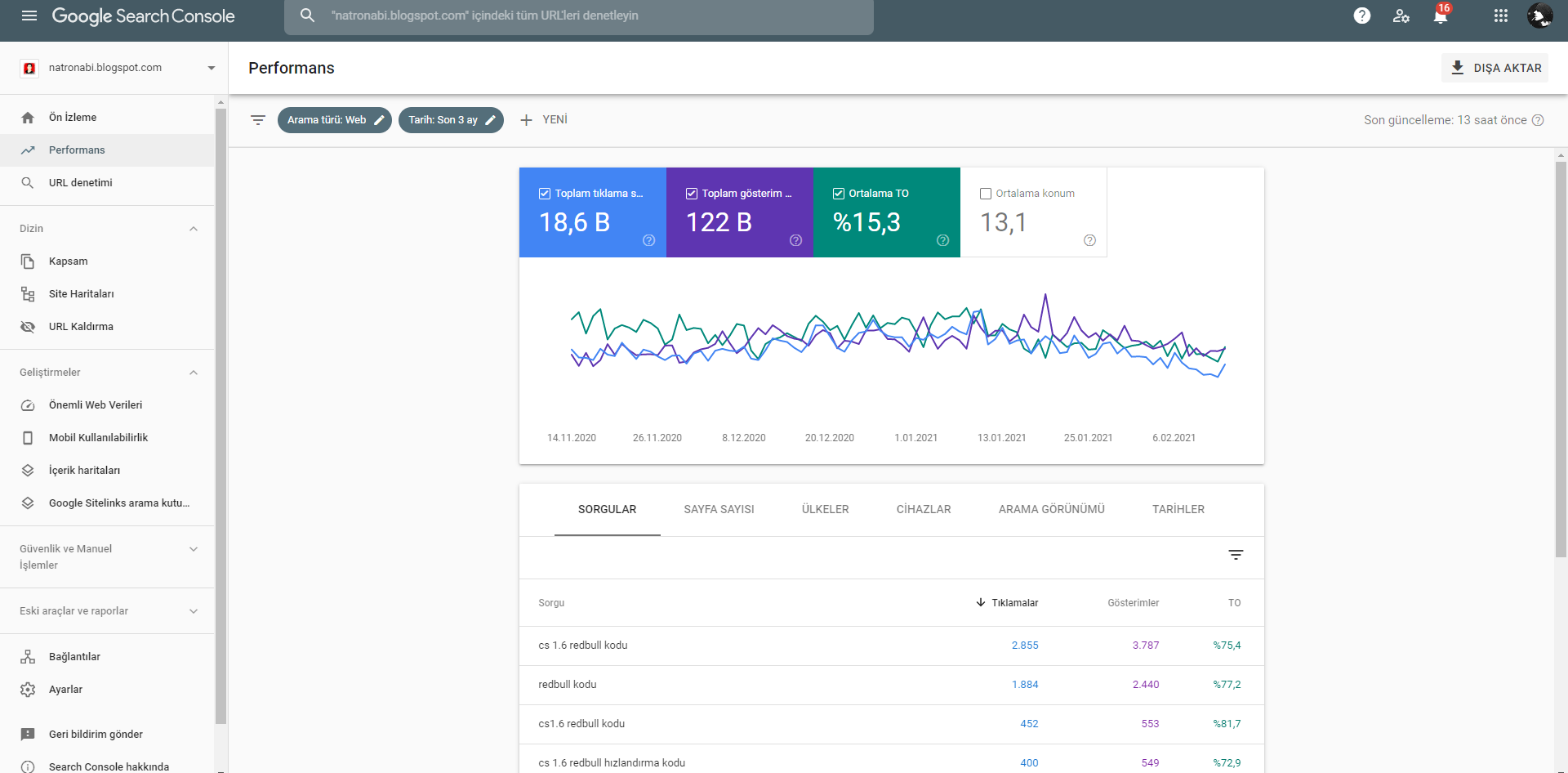Viewport: 1568px width, 773px height.
Task: Uncheck Toplam tıklama sayısı checkbox
Action: pyautogui.click(x=545, y=194)
